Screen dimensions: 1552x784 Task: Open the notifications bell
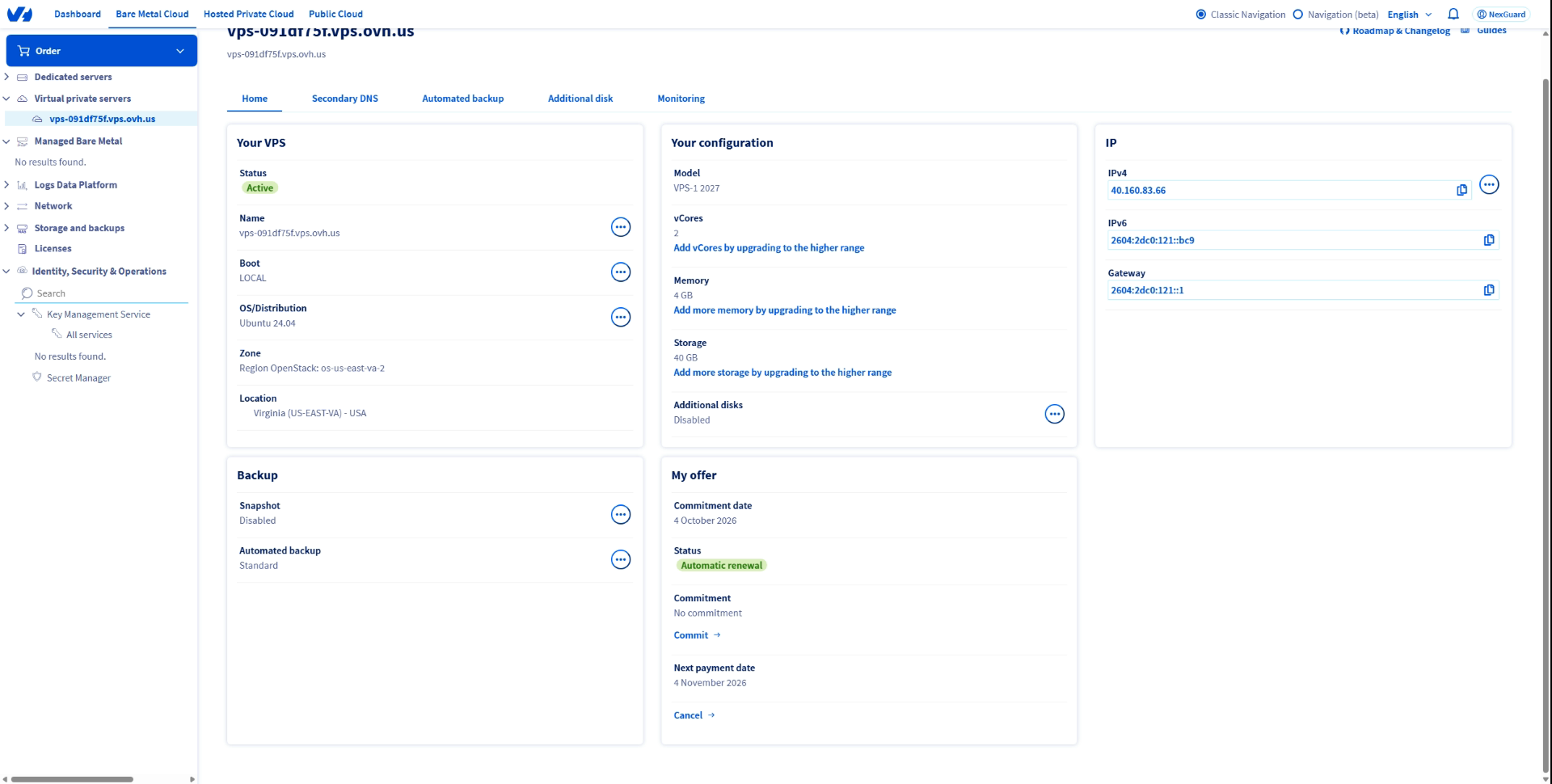[x=1453, y=14]
